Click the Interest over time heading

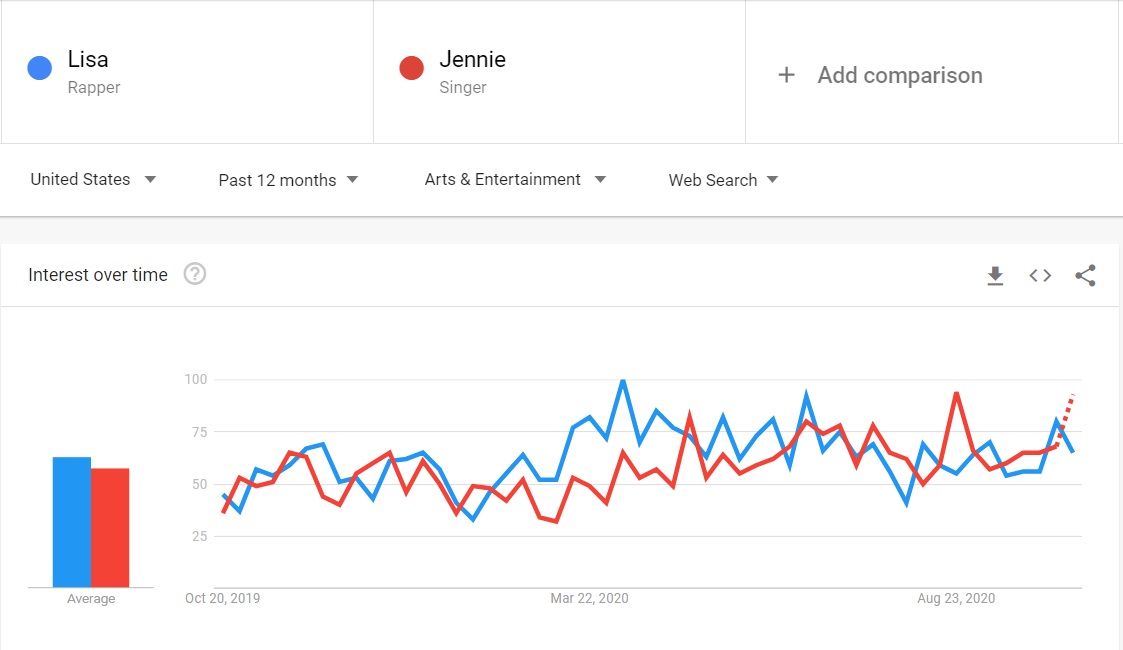[98, 275]
